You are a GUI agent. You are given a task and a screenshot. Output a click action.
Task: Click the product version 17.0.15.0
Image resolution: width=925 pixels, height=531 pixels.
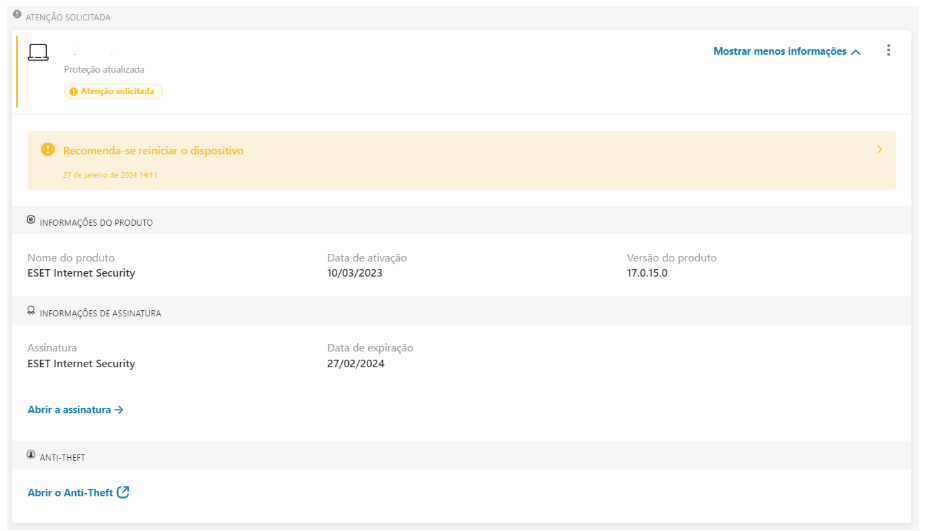pos(647,273)
